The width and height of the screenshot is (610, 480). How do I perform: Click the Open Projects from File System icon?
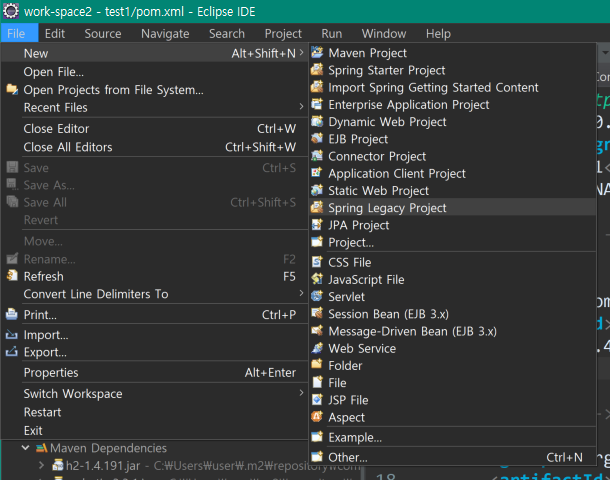point(12,89)
